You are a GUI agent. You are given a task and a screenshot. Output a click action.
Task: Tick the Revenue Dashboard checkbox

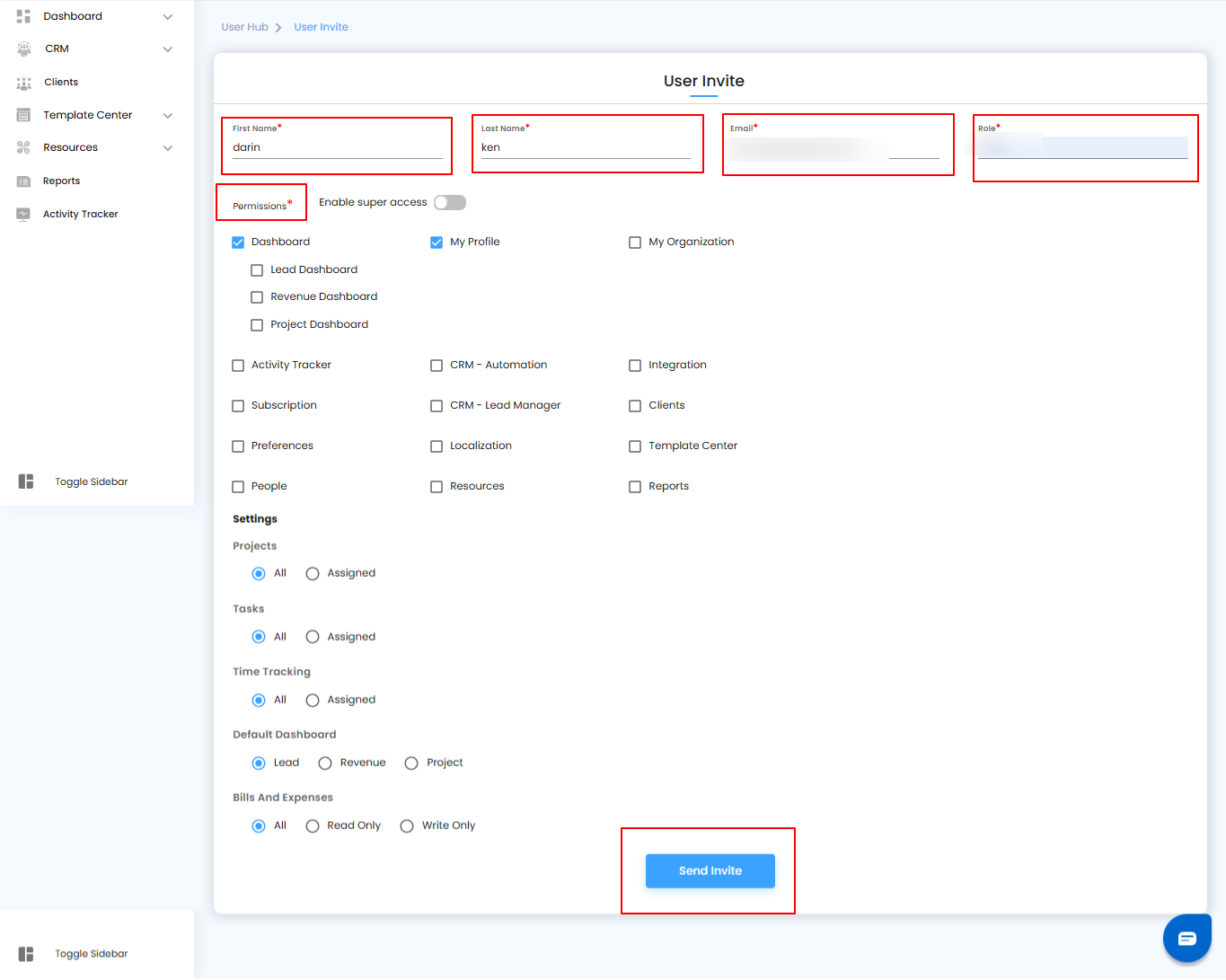point(257,297)
